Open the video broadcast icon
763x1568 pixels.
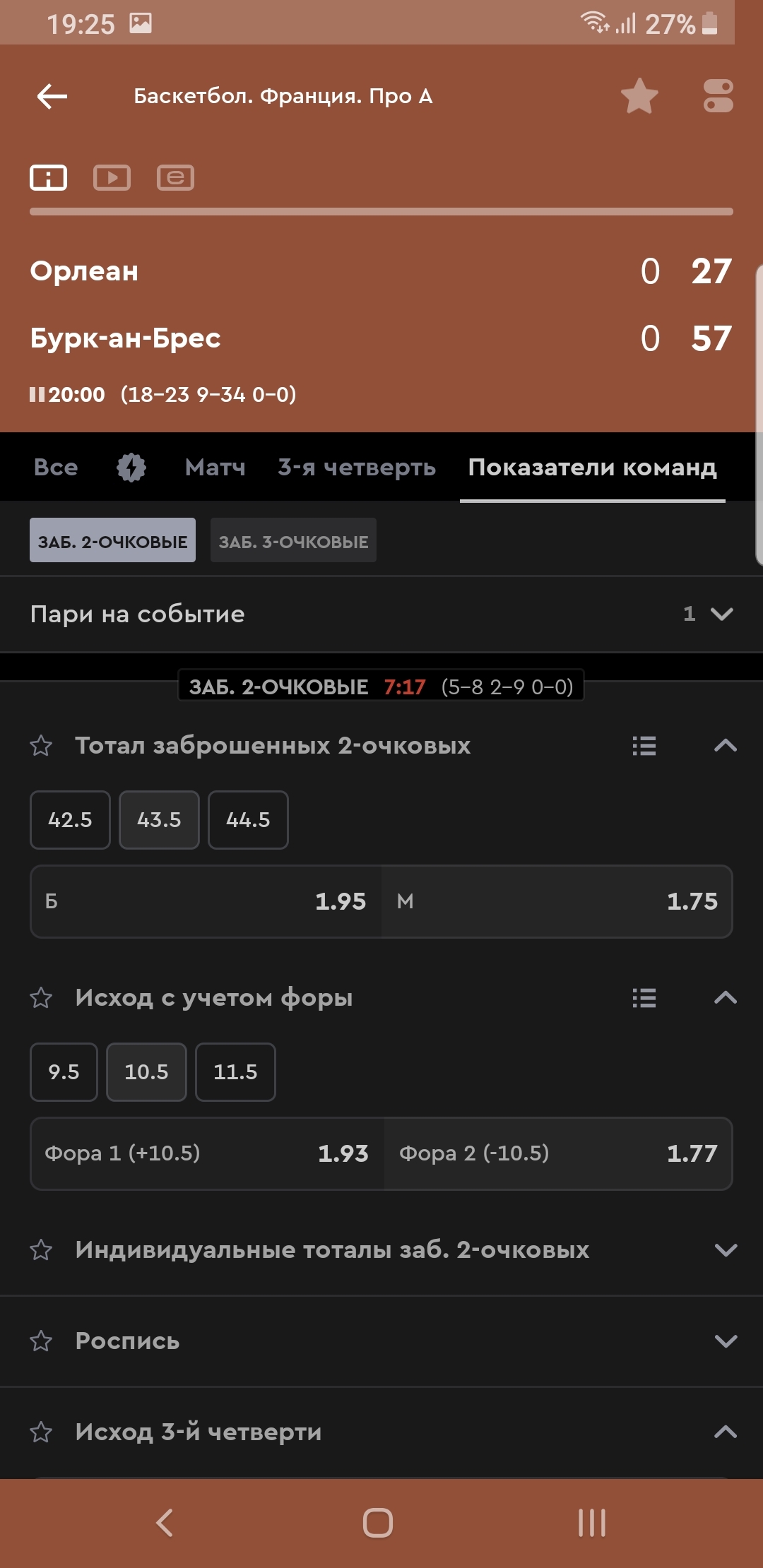pyautogui.click(x=112, y=177)
